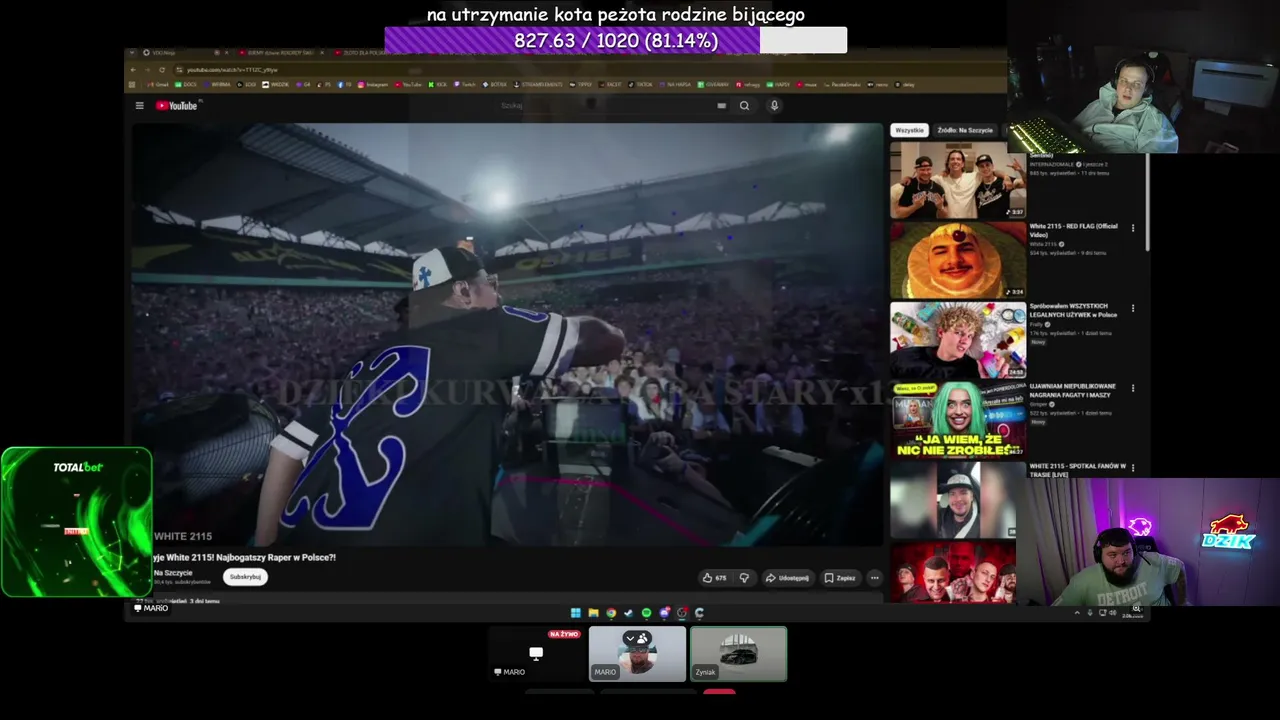Click the Udostępnij share button

tap(787, 578)
